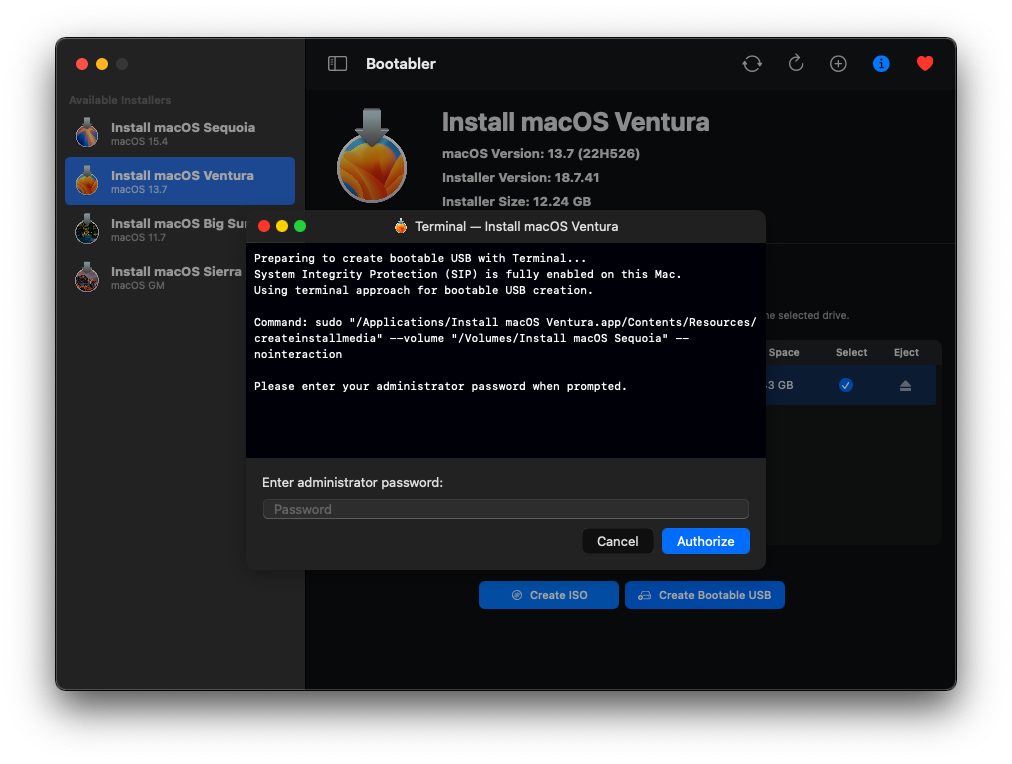Select Install macOS Ventura in sidebar
The width and height of the screenshot is (1012, 764).
(180, 181)
